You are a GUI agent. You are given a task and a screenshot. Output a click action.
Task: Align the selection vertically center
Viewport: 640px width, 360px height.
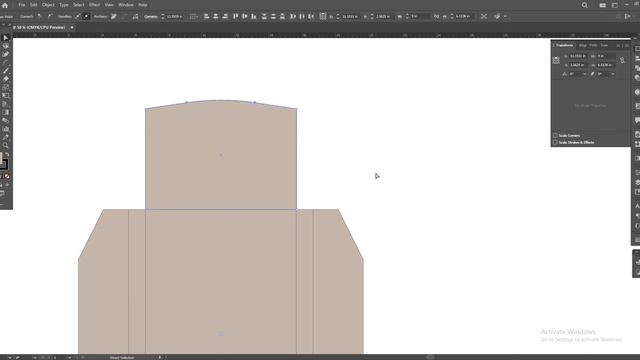coord(244,16)
